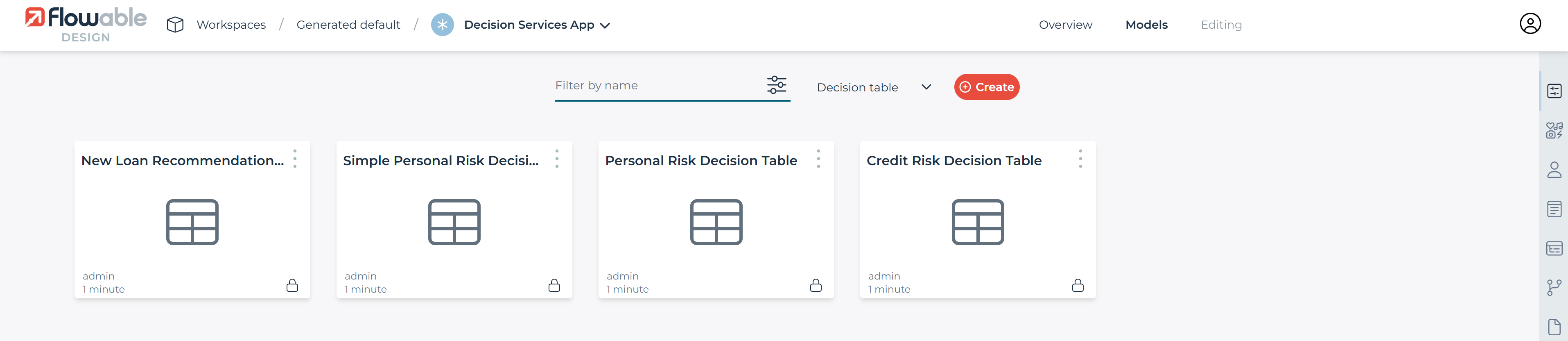Go to Generated default breadcrumb link
The width and height of the screenshot is (1568, 341).
(x=348, y=25)
